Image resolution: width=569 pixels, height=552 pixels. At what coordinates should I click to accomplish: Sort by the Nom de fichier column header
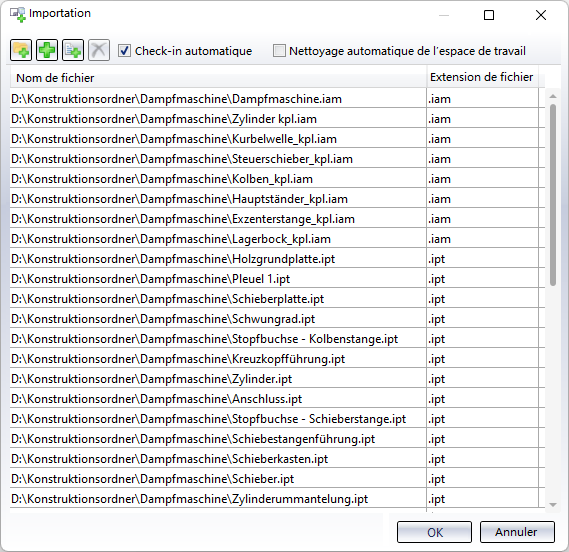click(x=218, y=78)
